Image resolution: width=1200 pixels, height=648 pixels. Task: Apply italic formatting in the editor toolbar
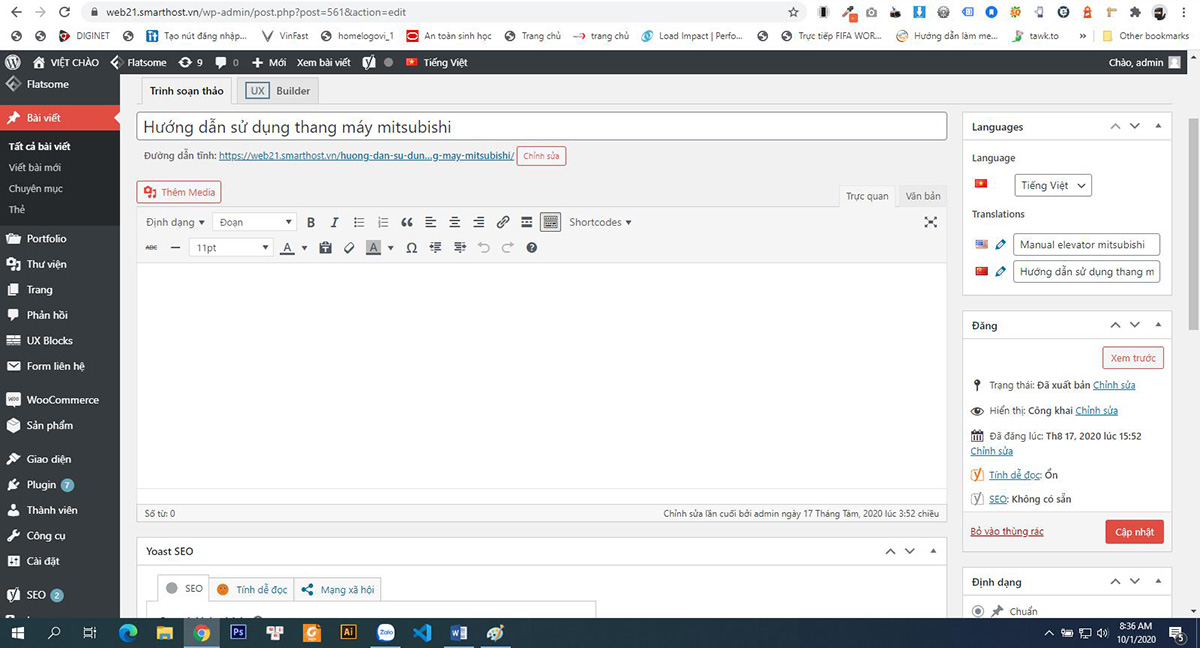click(x=335, y=222)
